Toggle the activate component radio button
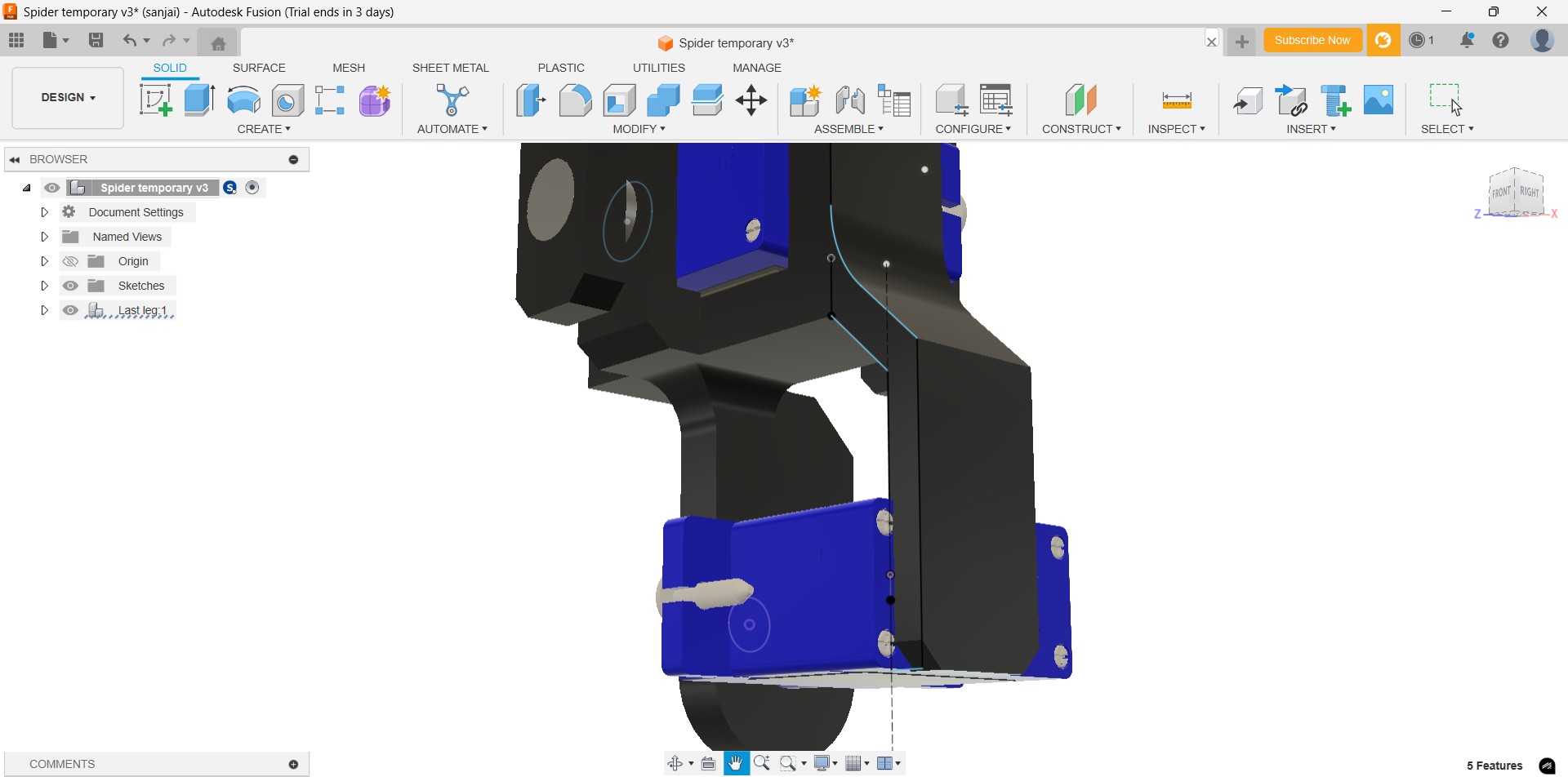This screenshot has width=1568, height=777. point(252,188)
